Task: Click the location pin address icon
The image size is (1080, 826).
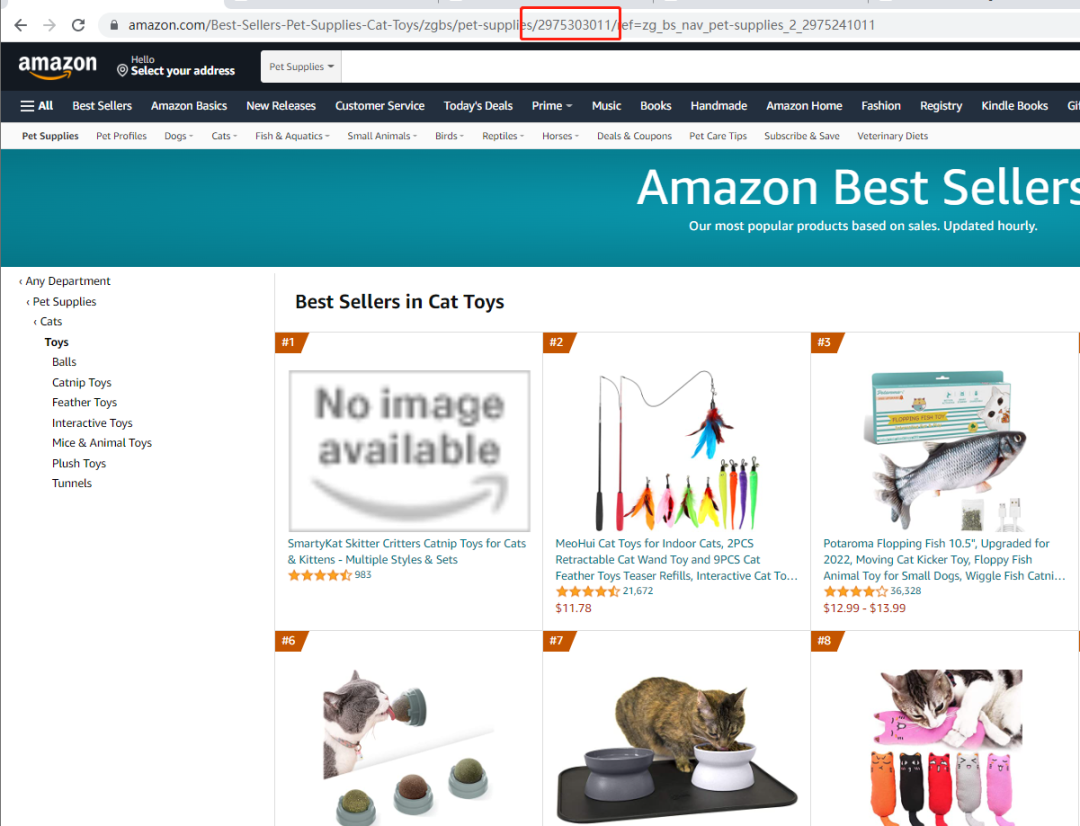Action: tap(123, 70)
